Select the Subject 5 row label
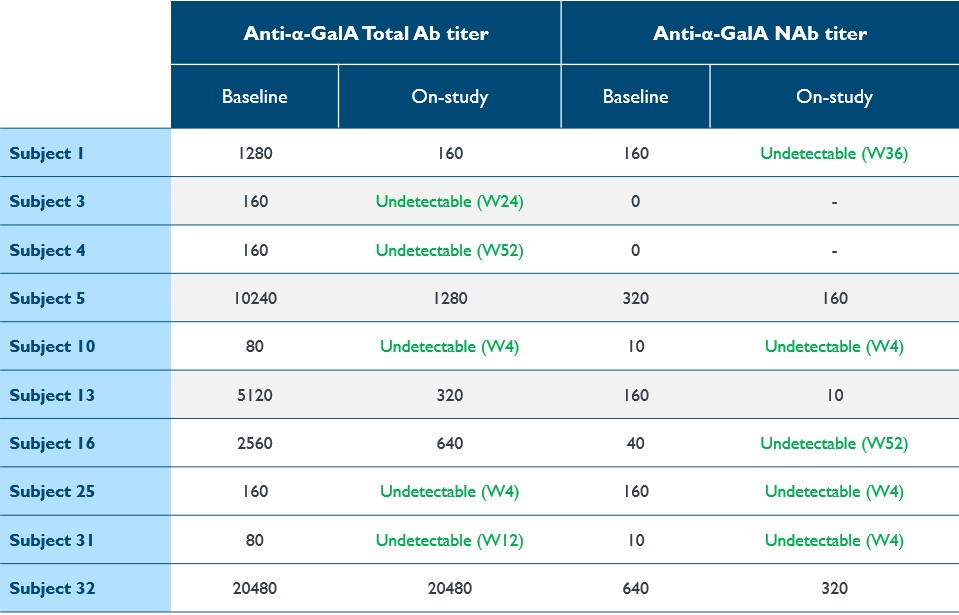 [x=47, y=298]
